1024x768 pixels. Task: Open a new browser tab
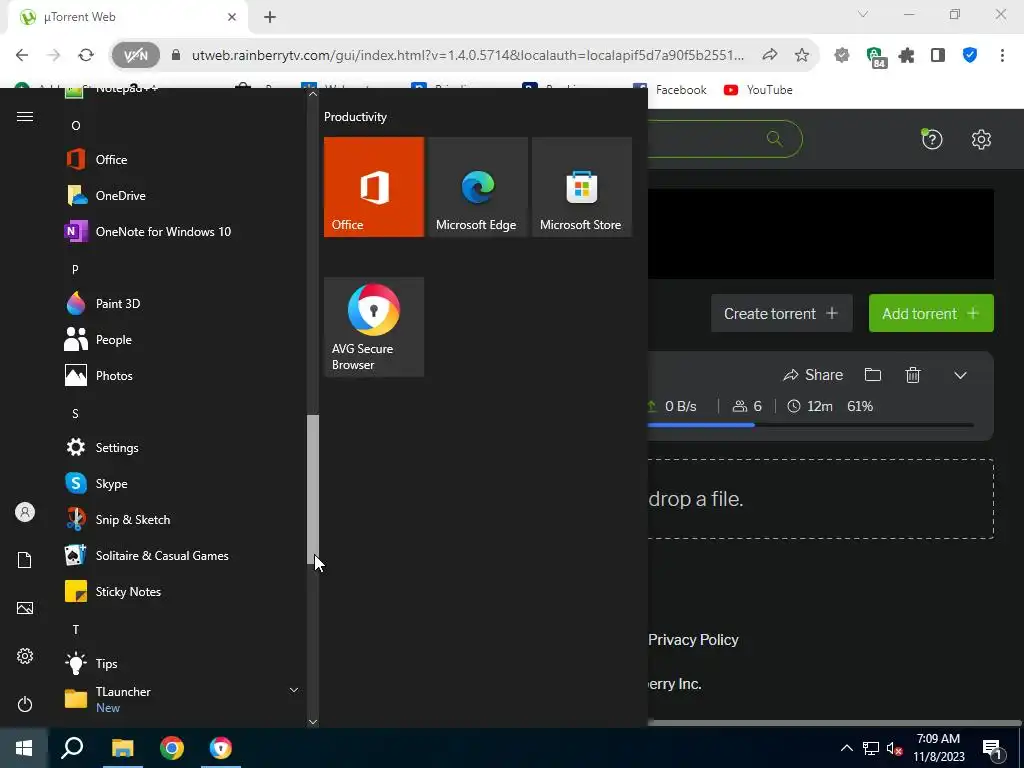tap(270, 17)
